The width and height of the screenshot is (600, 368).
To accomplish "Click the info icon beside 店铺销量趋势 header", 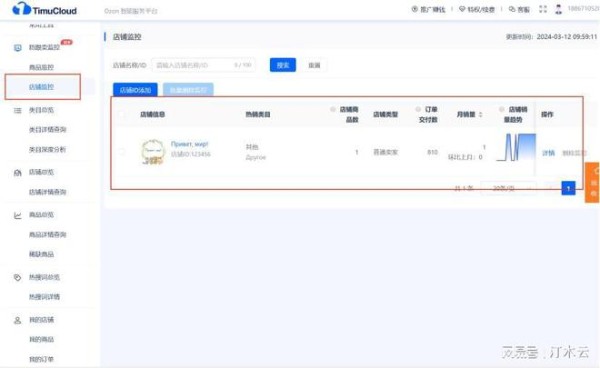I will pos(502,109).
